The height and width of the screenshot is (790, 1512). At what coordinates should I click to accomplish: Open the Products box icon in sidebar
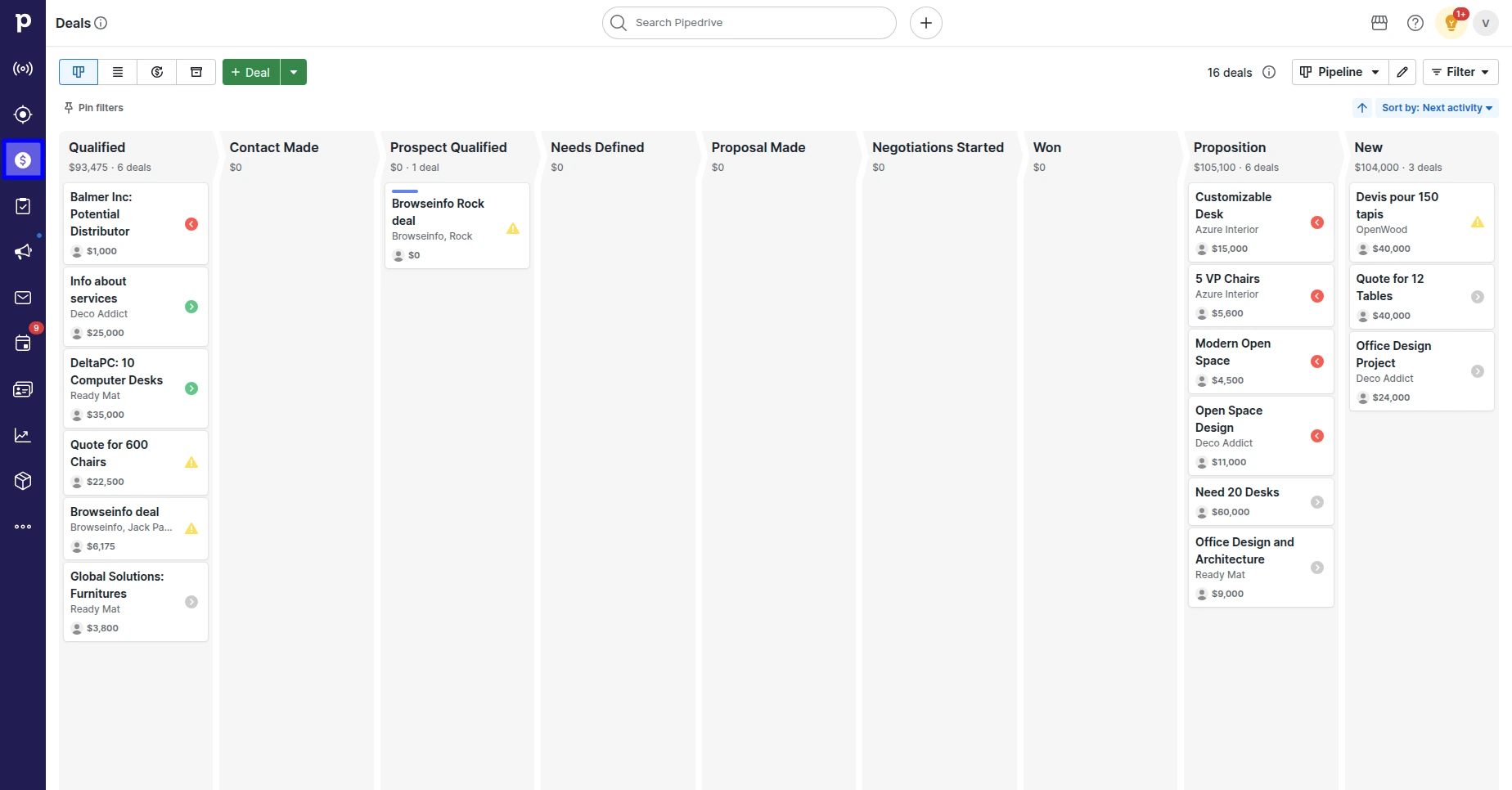(23, 481)
